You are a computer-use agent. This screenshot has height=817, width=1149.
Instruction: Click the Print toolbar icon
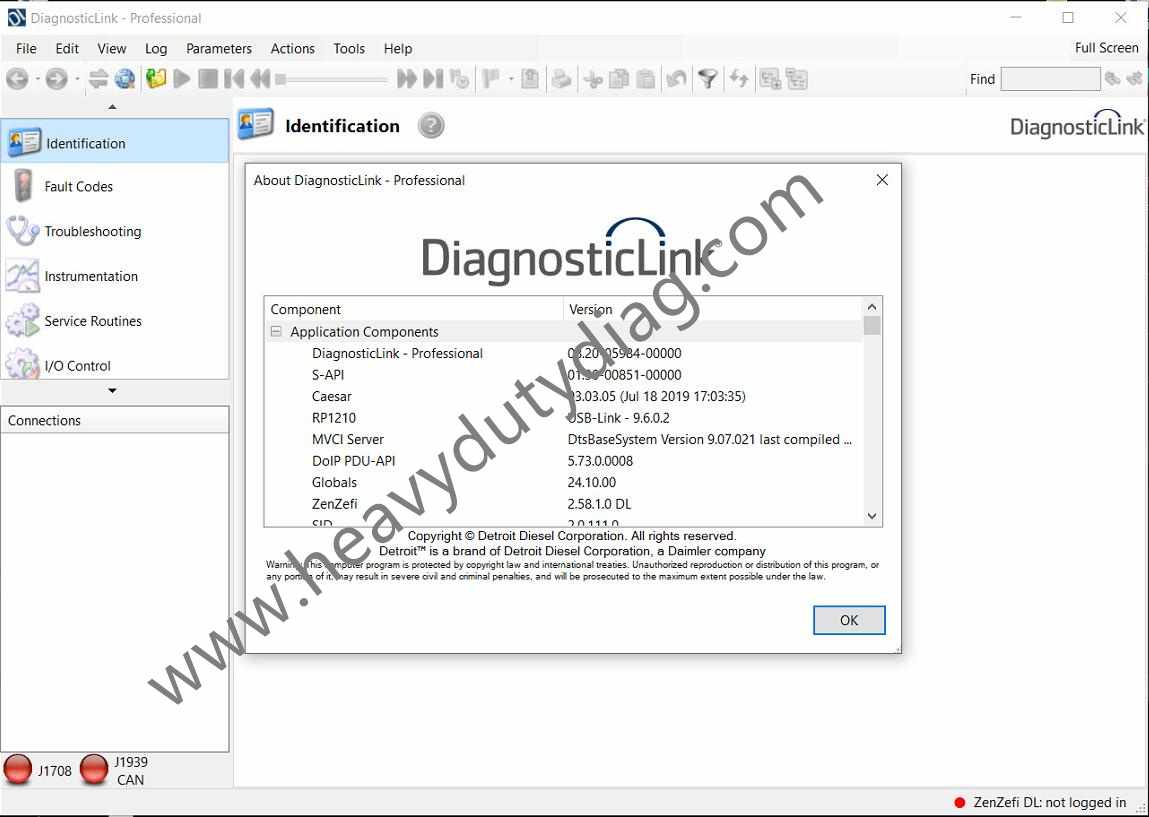point(561,79)
